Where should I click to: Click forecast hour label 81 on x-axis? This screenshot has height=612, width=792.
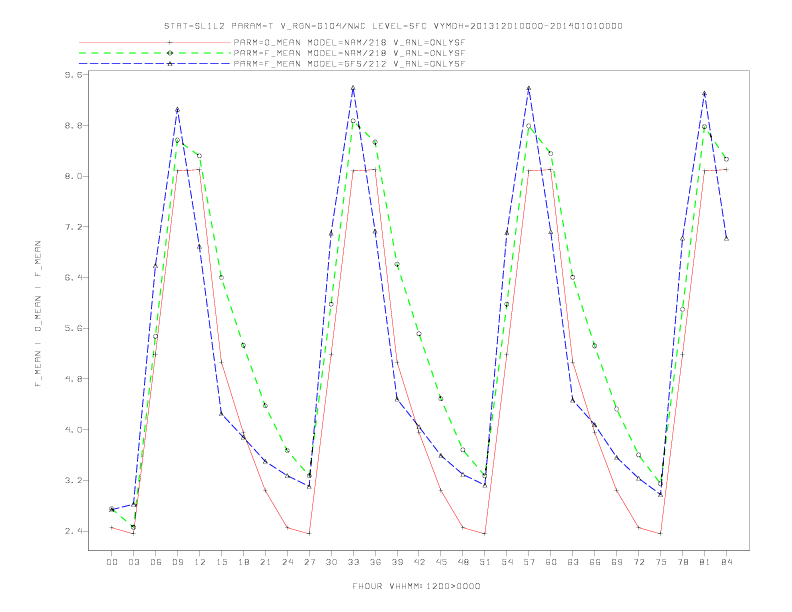(705, 562)
